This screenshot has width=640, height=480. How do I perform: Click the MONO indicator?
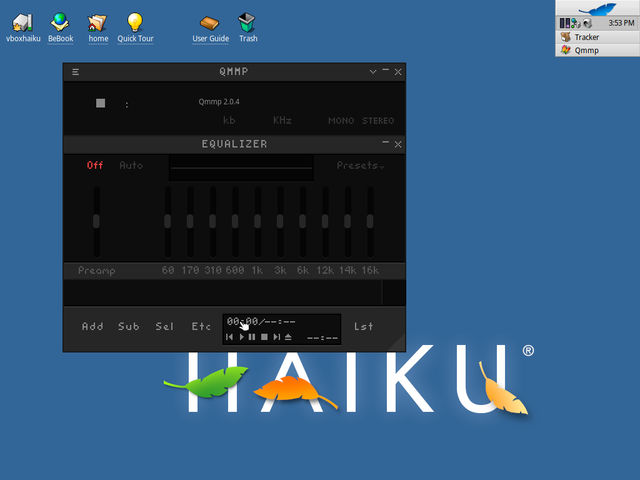pyautogui.click(x=341, y=121)
